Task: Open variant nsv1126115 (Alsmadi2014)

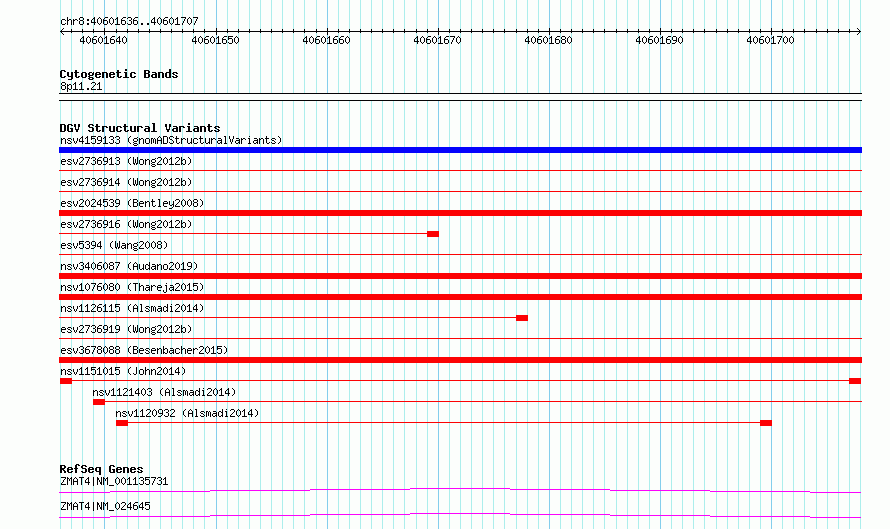Action: [x=132, y=308]
